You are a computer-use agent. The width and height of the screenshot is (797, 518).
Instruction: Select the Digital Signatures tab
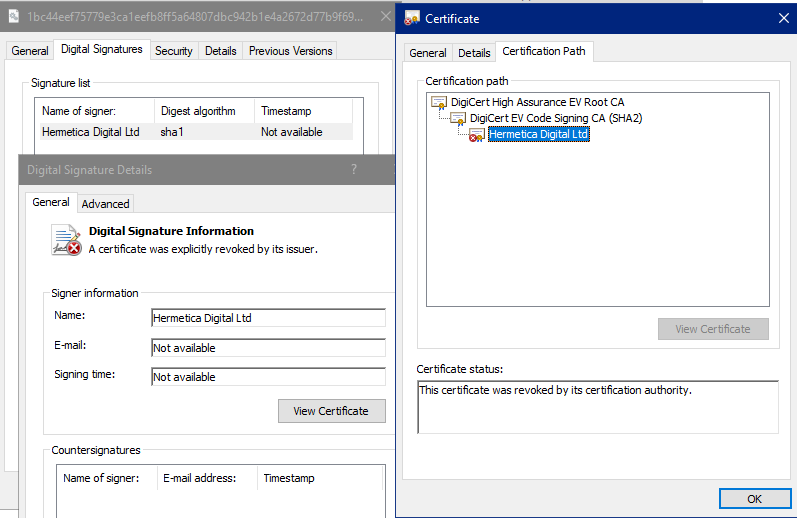click(x=102, y=49)
